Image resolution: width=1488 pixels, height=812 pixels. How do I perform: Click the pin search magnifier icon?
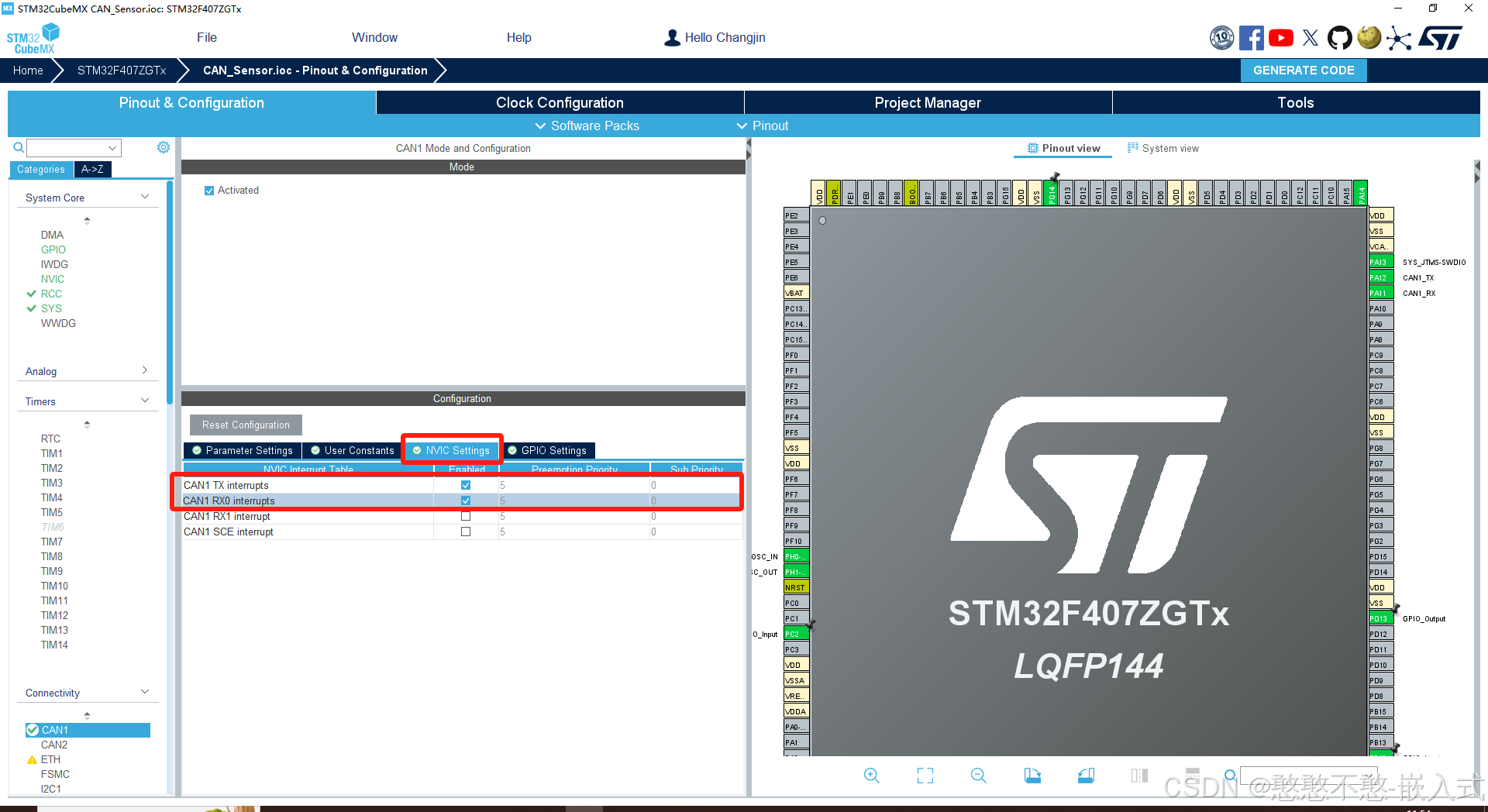coord(1230,776)
